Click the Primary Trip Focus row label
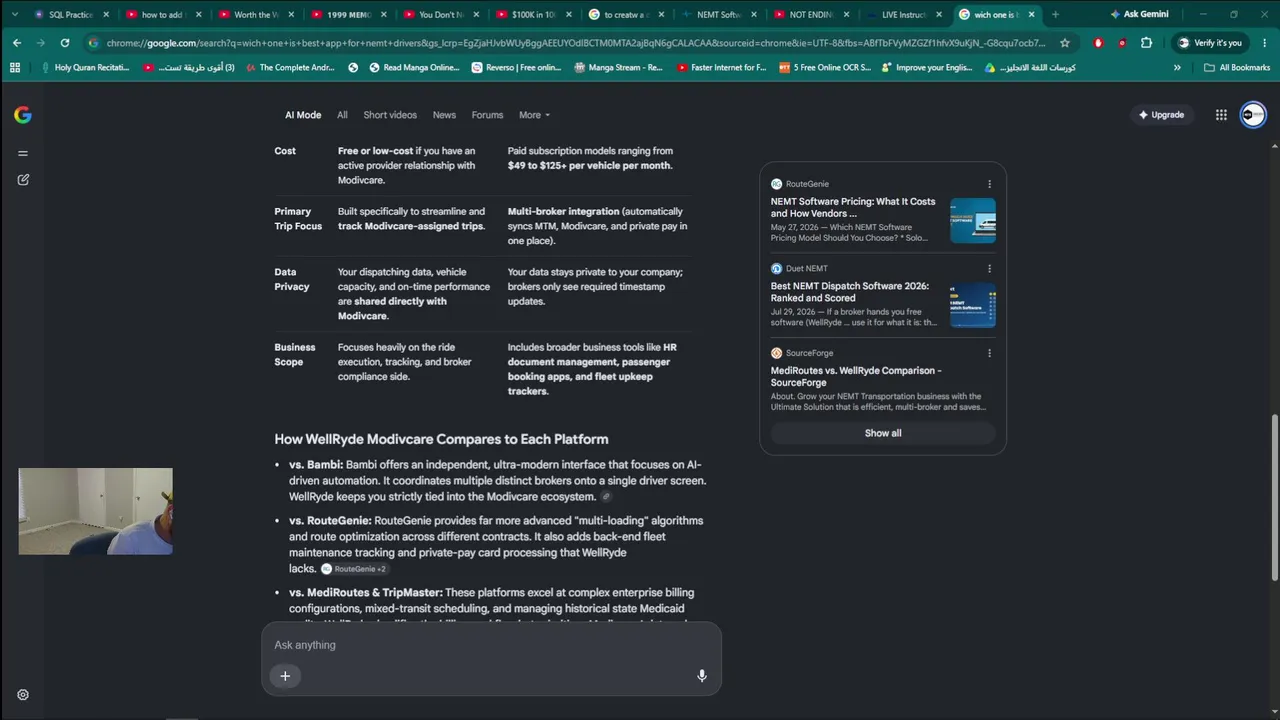The image size is (1280, 720). coord(298,219)
